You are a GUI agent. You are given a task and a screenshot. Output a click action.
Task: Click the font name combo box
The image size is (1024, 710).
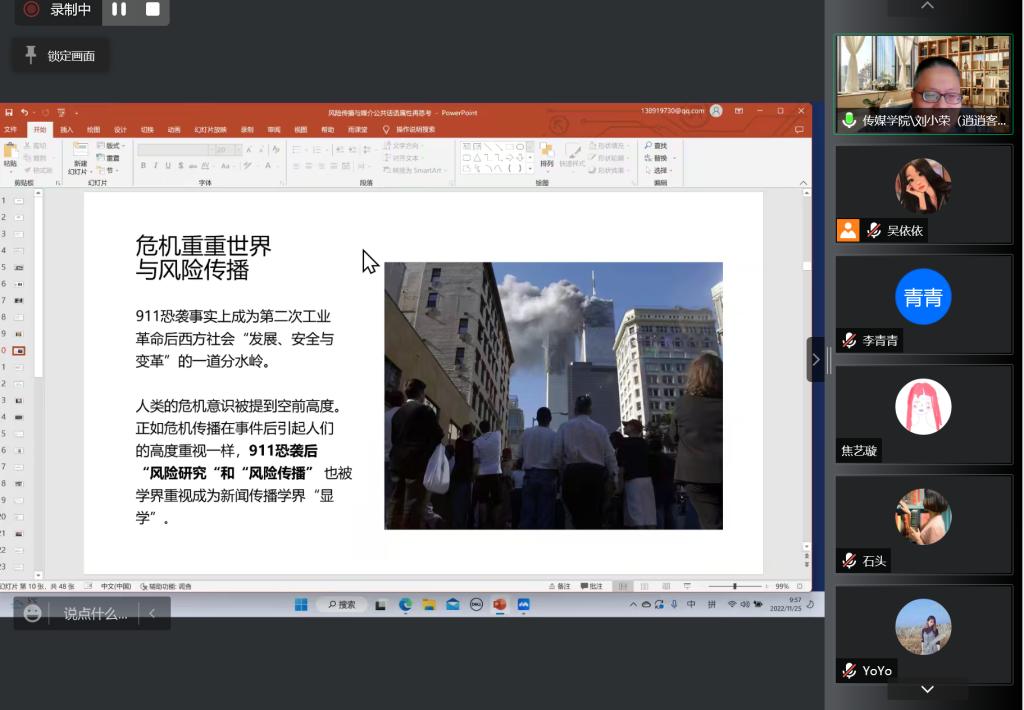[174, 150]
